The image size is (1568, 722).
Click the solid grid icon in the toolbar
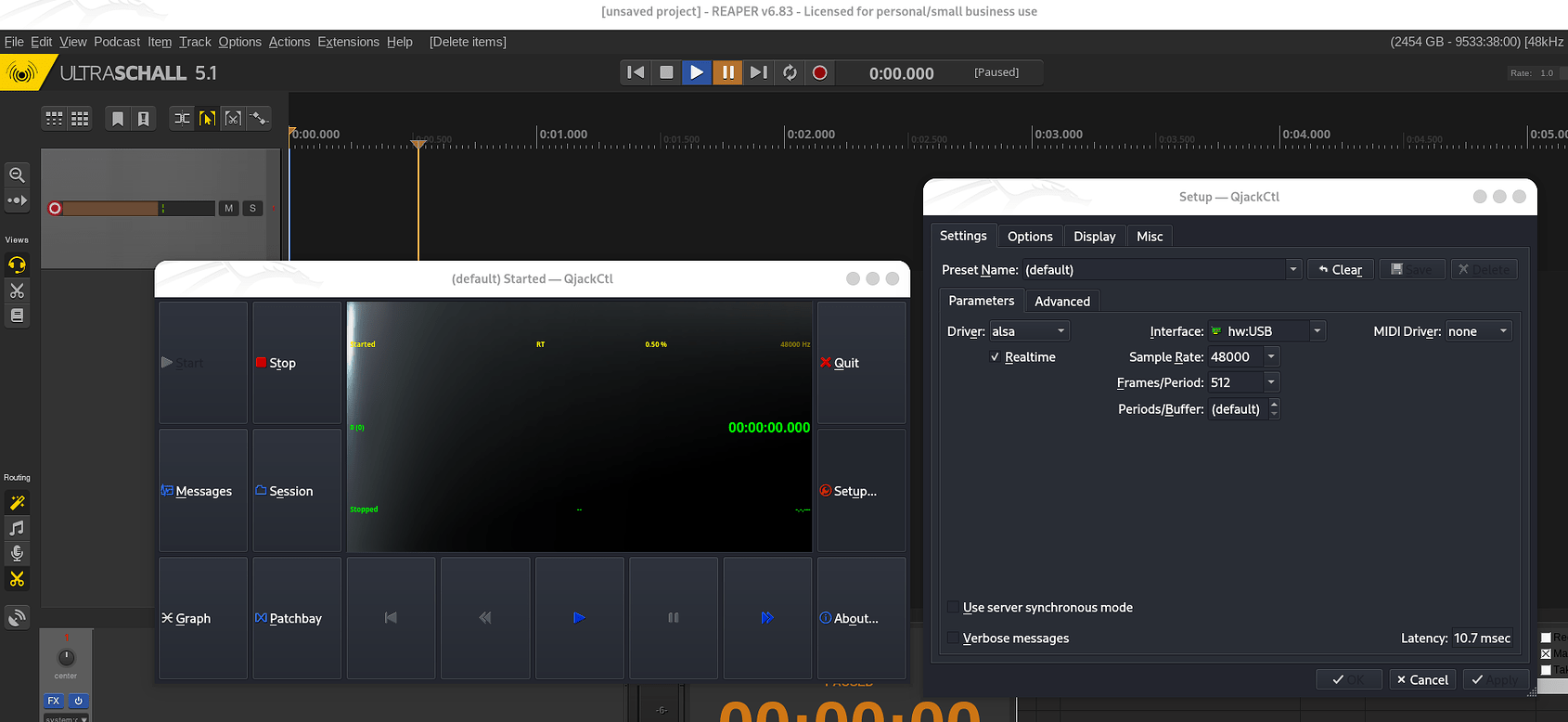[80, 118]
